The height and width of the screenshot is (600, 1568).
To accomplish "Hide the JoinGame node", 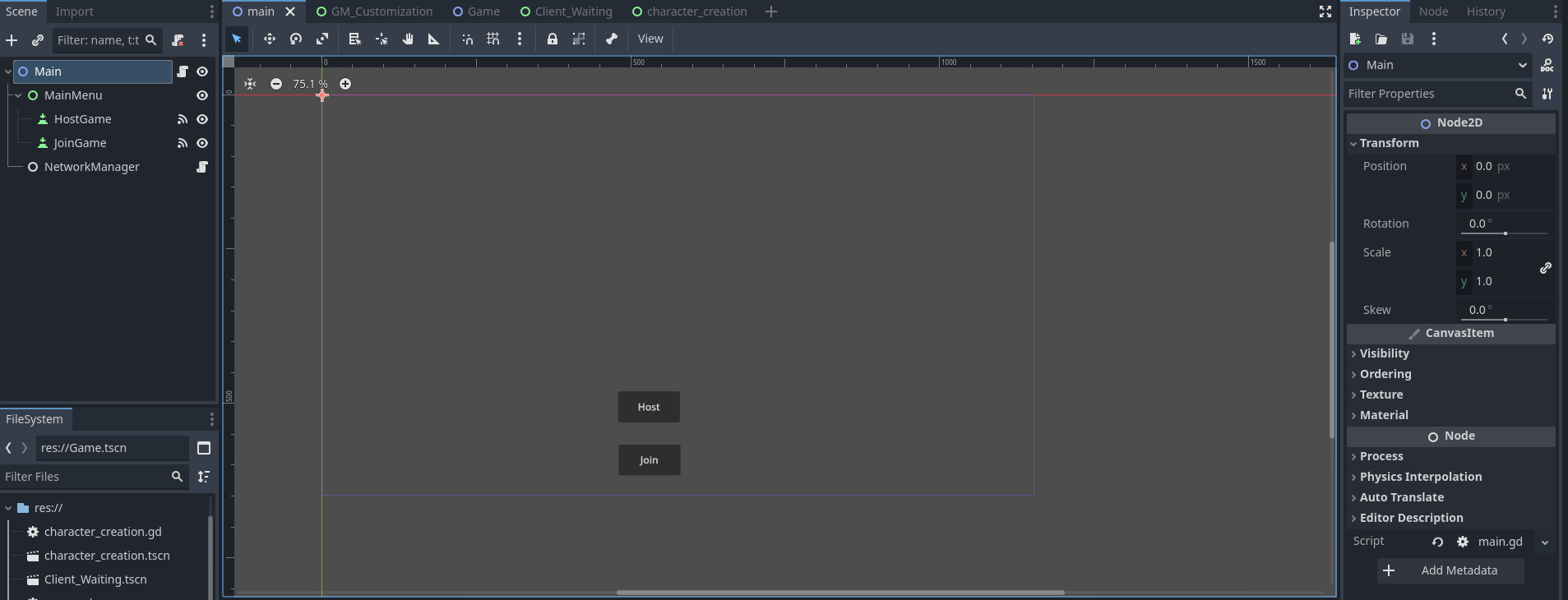I will (201, 143).
